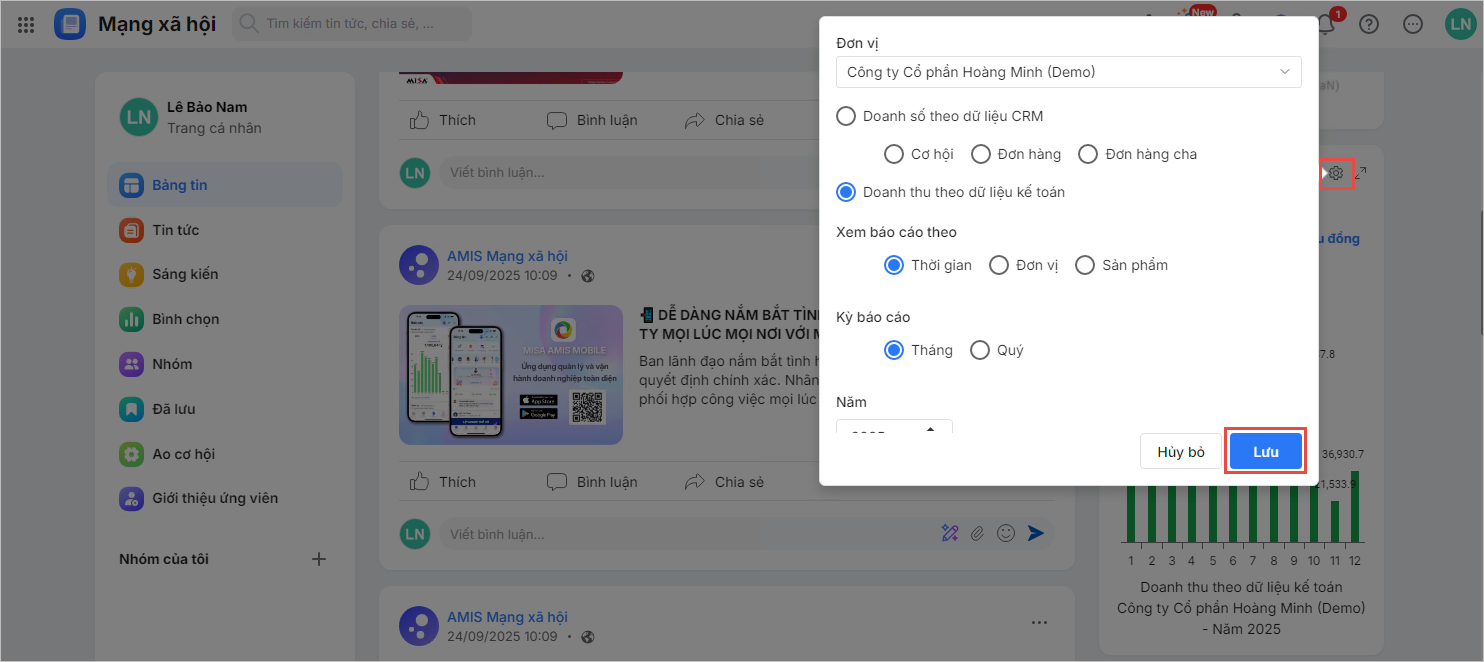Click the Hủy bỏ cancel button

(1181, 452)
